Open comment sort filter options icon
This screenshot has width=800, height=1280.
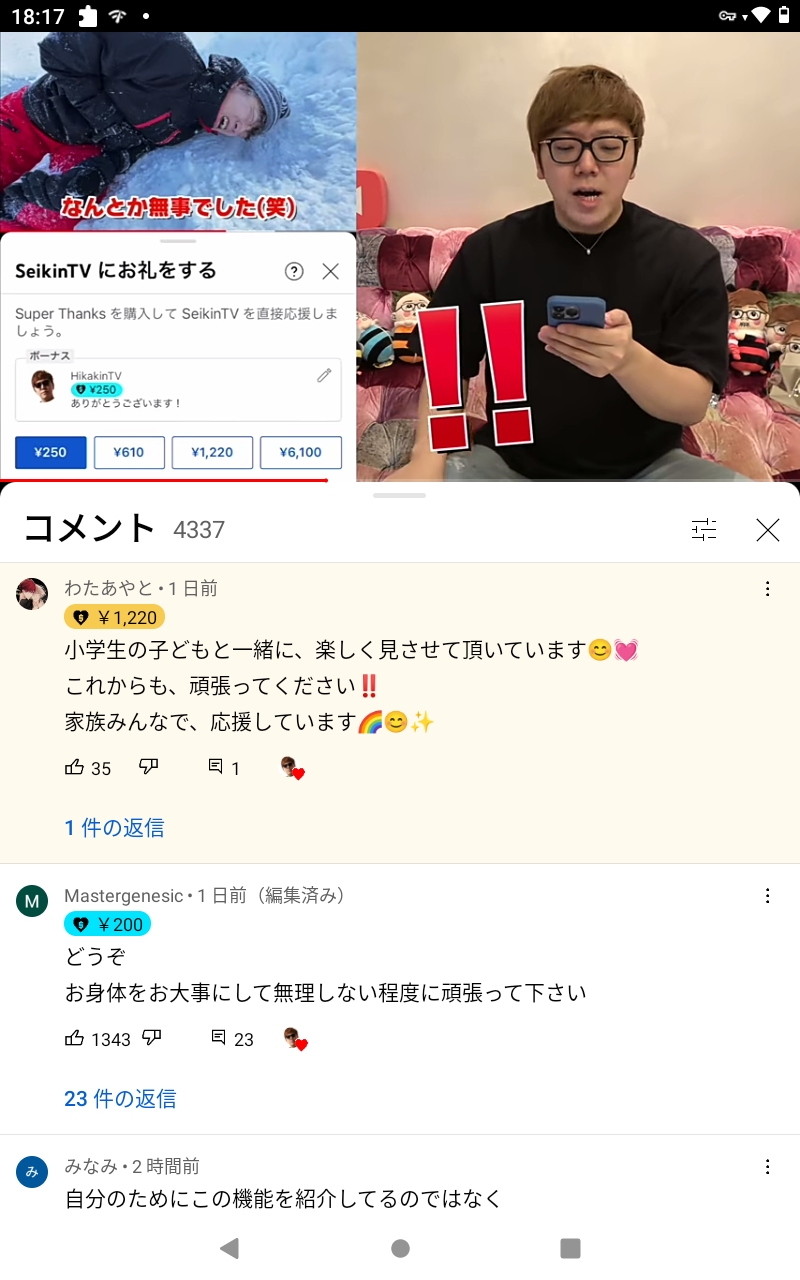coord(704,530)
